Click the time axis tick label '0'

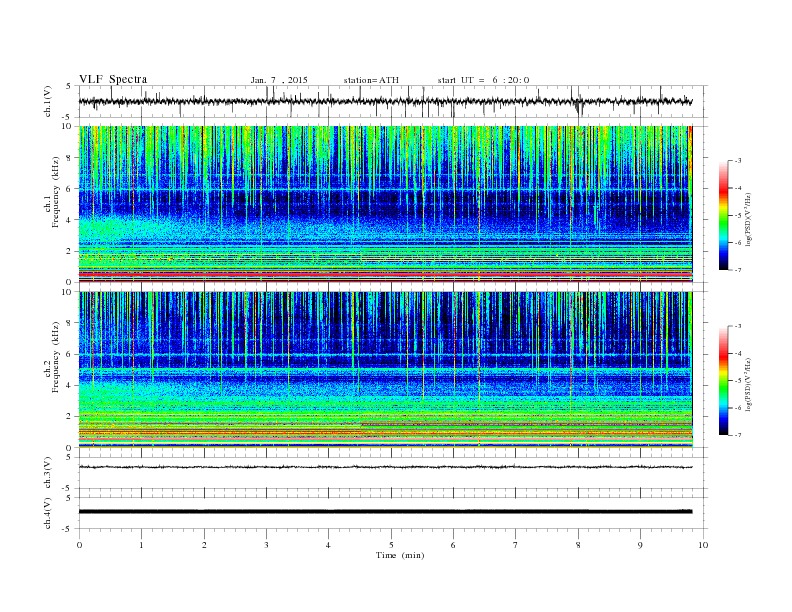point(79,545)
